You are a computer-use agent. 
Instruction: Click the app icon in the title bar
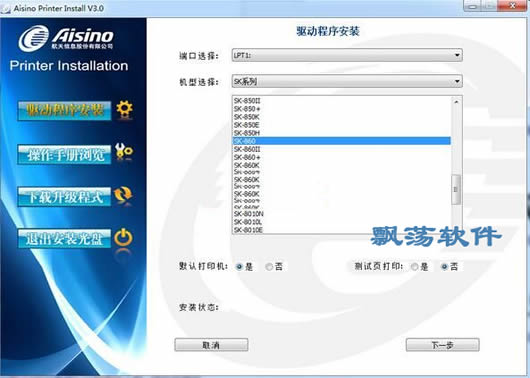[x=5, y=8]
